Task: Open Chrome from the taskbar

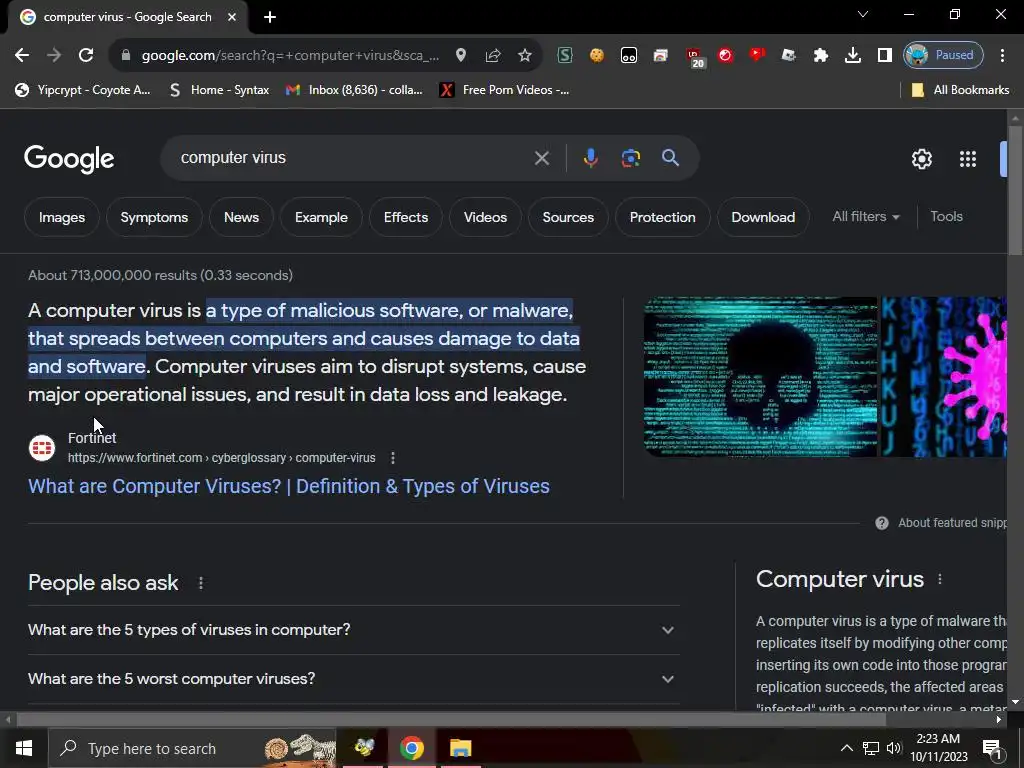Action: coord(411,748)
